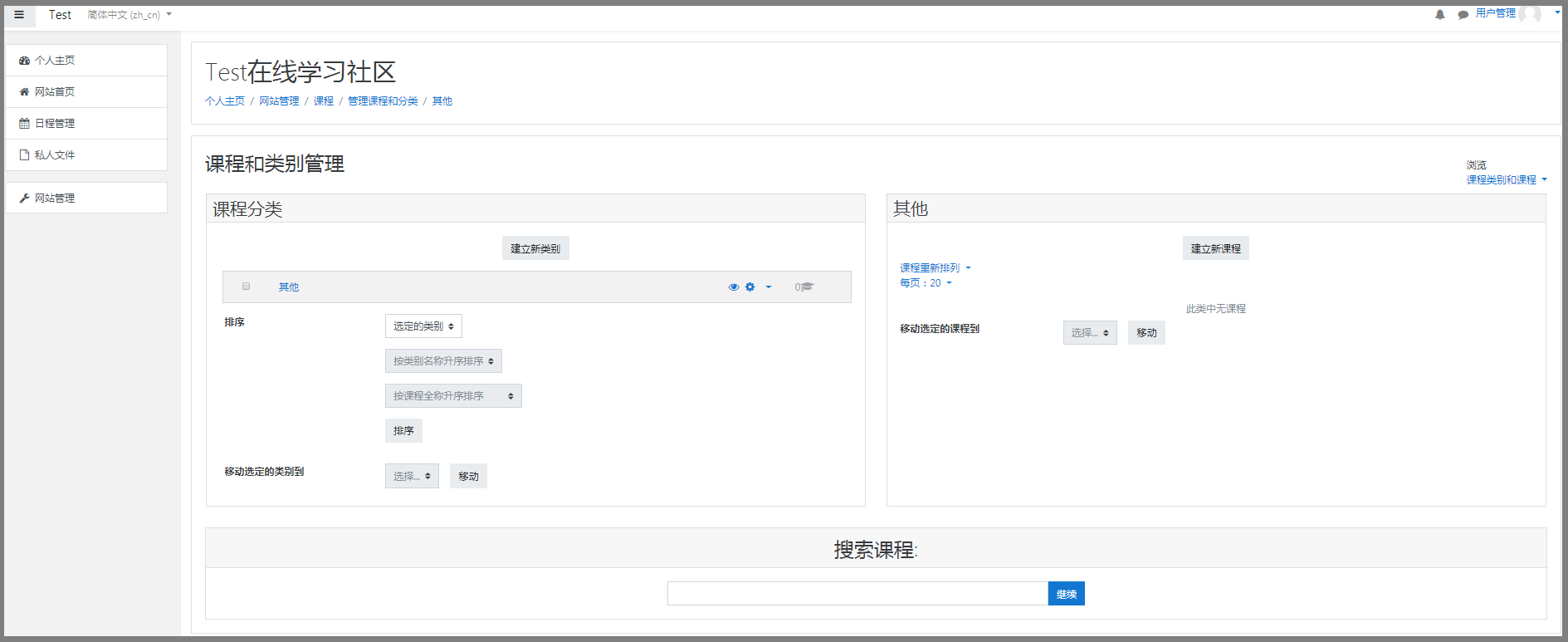This screenshot has width=1568, height=642.
Task: Open the 按类别名称升序排序 dropdown
Action: tap(443, 361)
